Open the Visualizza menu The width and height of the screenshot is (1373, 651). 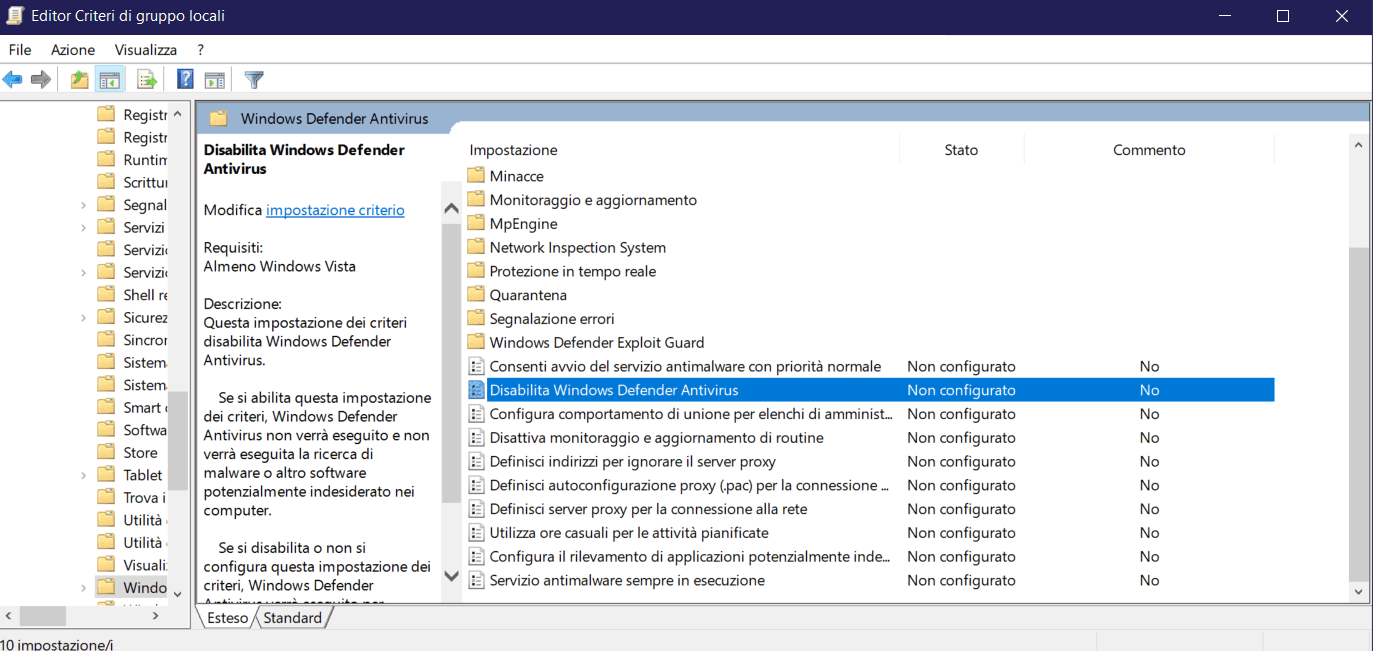point(146,49)
